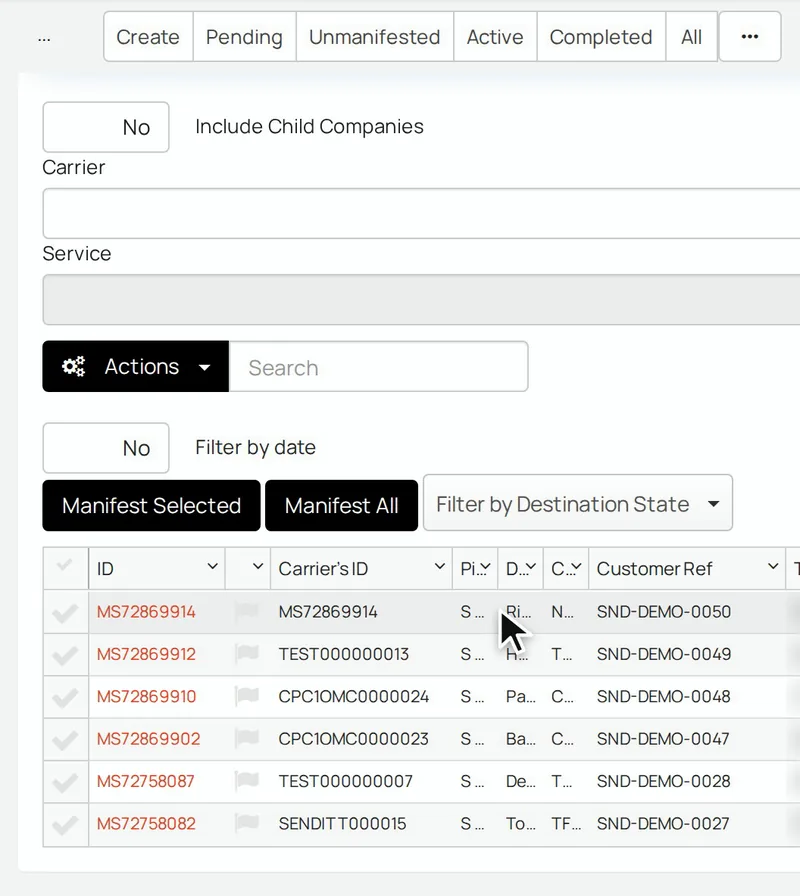Focus the Search text box
The height and width of the screenshot is (896, 800).
[378, 366]
